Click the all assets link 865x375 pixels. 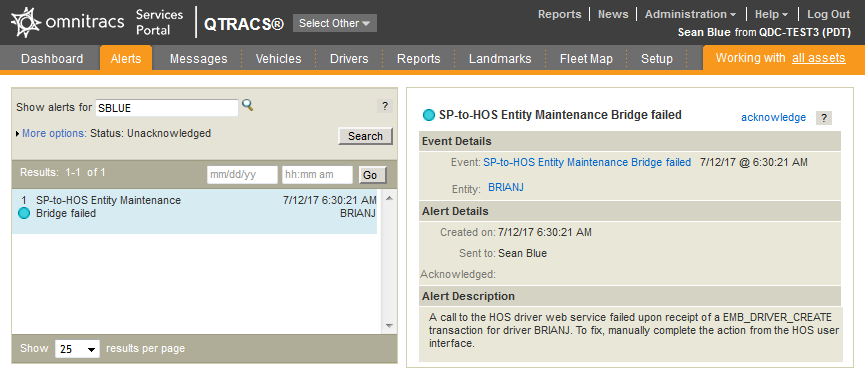pos(819,58)
